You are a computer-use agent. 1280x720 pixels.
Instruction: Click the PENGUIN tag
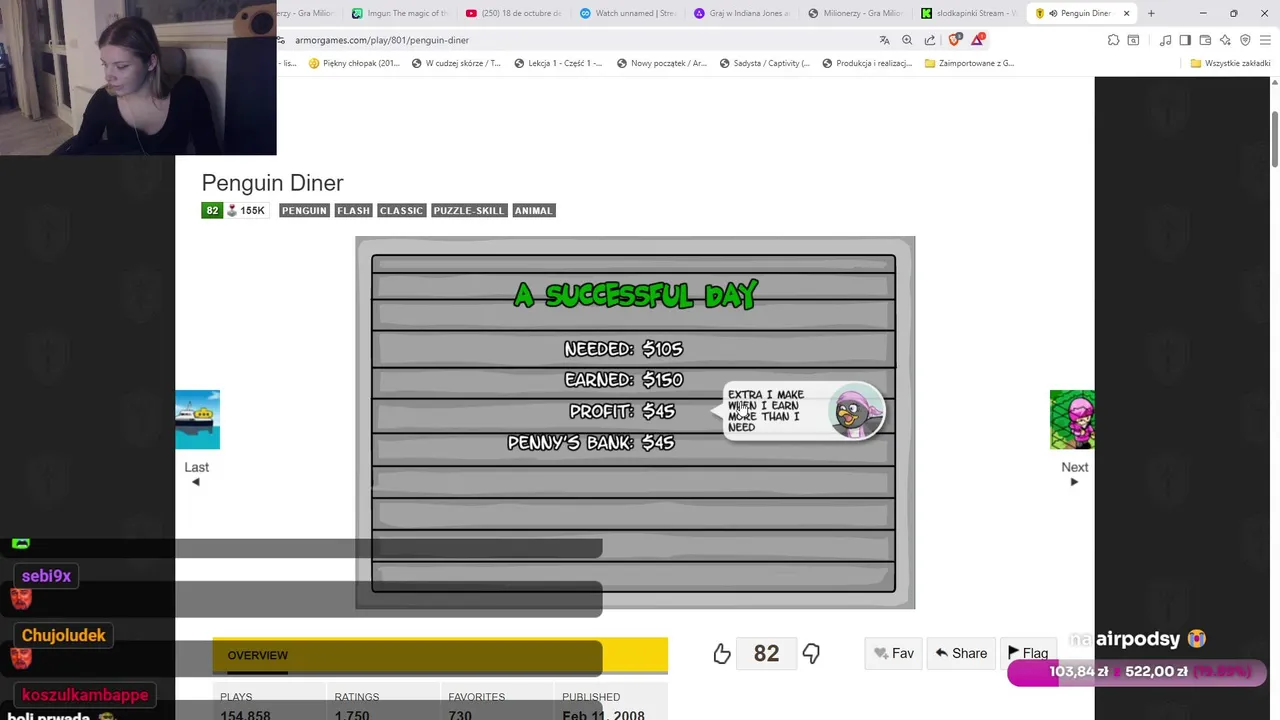304,210
